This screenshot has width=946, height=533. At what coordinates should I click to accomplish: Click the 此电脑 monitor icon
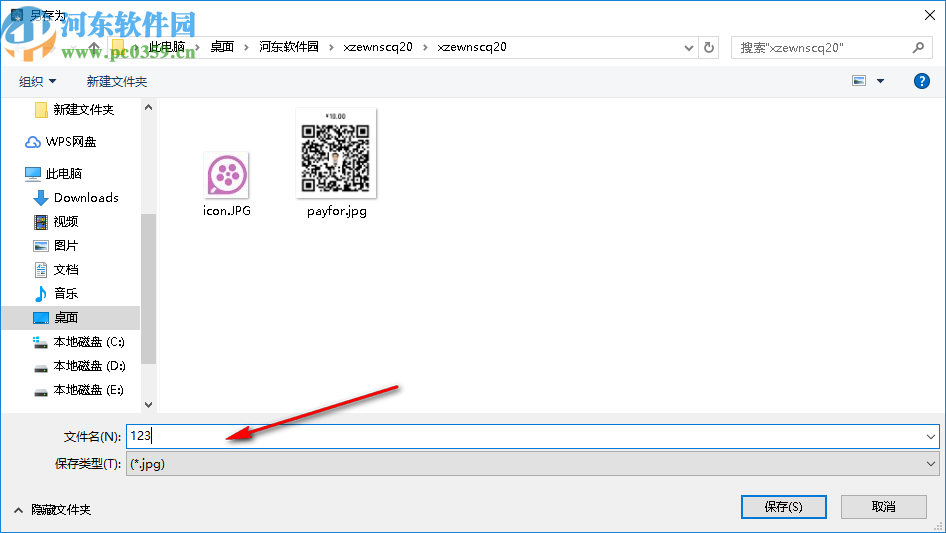tap(33, 174)
